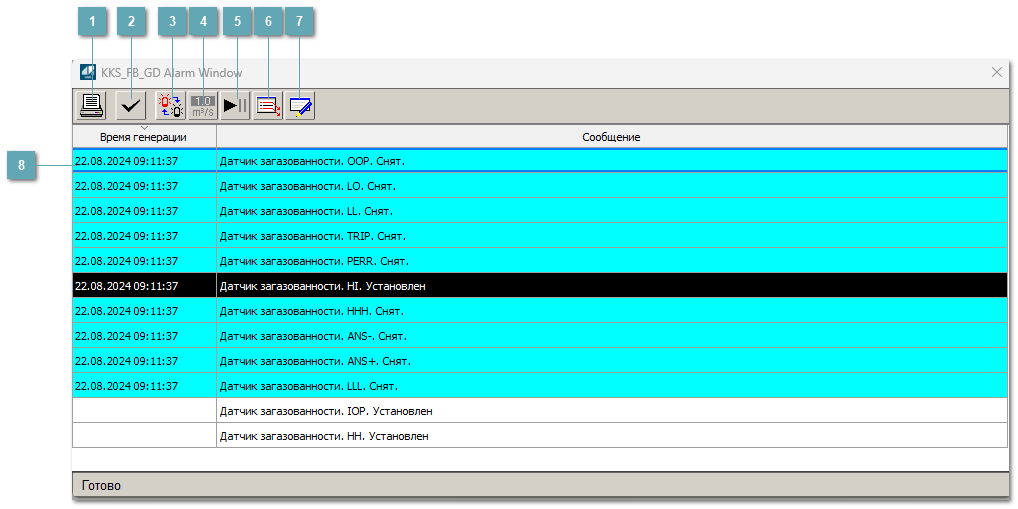This screenshot has width=1018, height=509.
Task: Click the Сообщение column header
Action: [611, 137]
